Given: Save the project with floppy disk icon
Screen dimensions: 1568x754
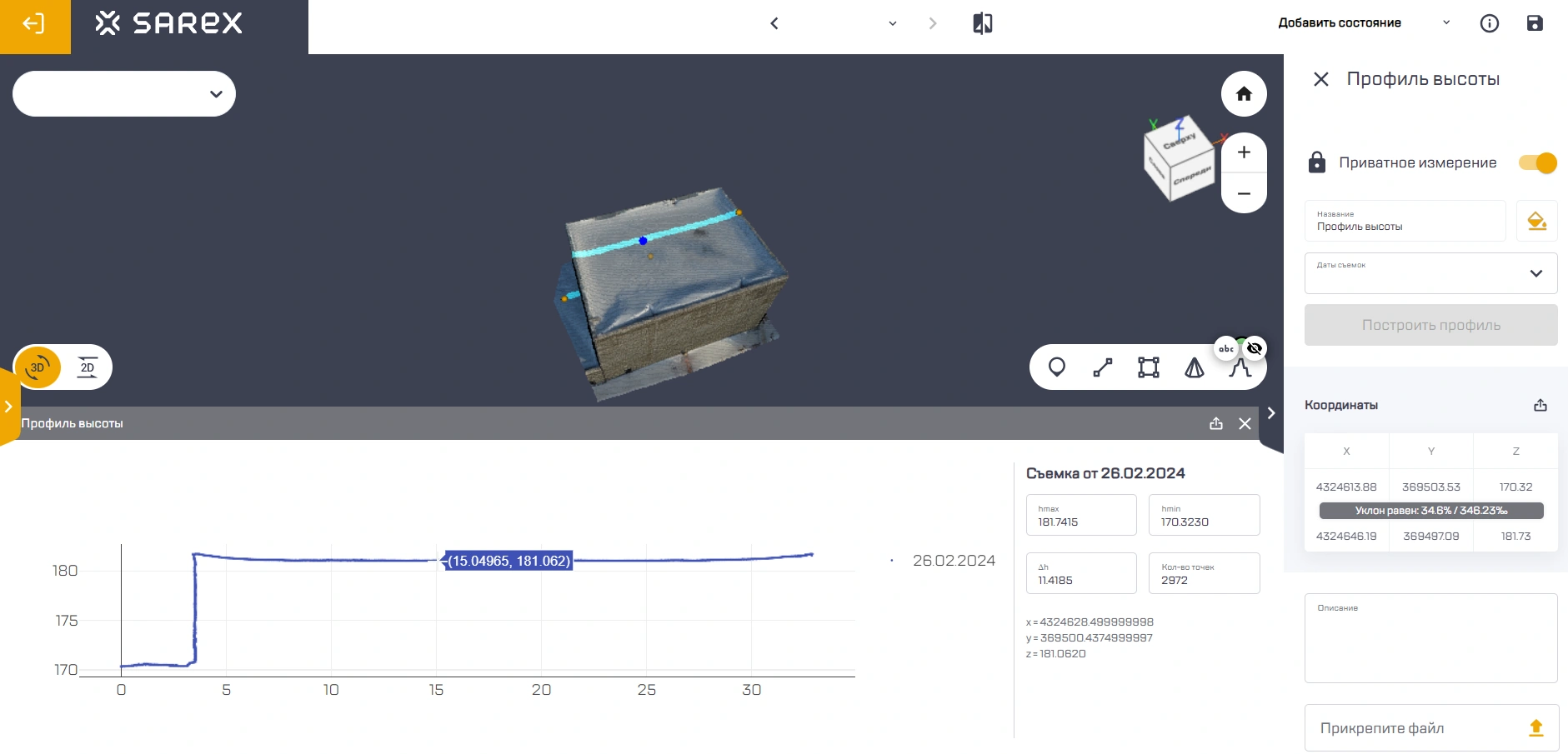Looking at the screenshot, I should (1534, 23).
